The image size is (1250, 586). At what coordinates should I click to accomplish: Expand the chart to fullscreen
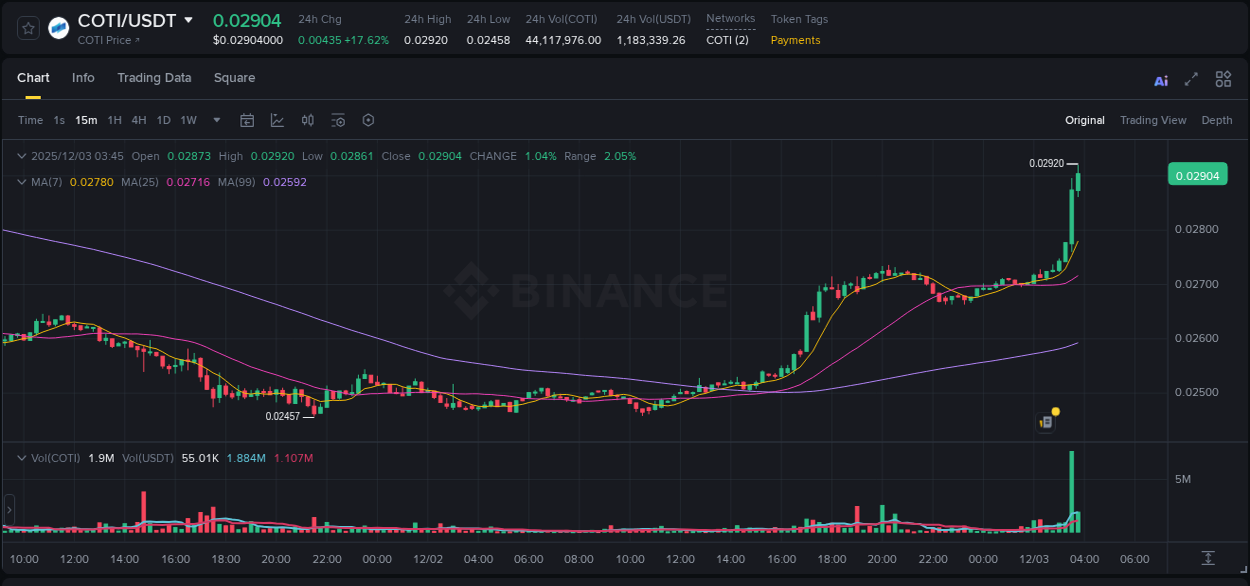pyautogui.click(x=1190, y=79)
